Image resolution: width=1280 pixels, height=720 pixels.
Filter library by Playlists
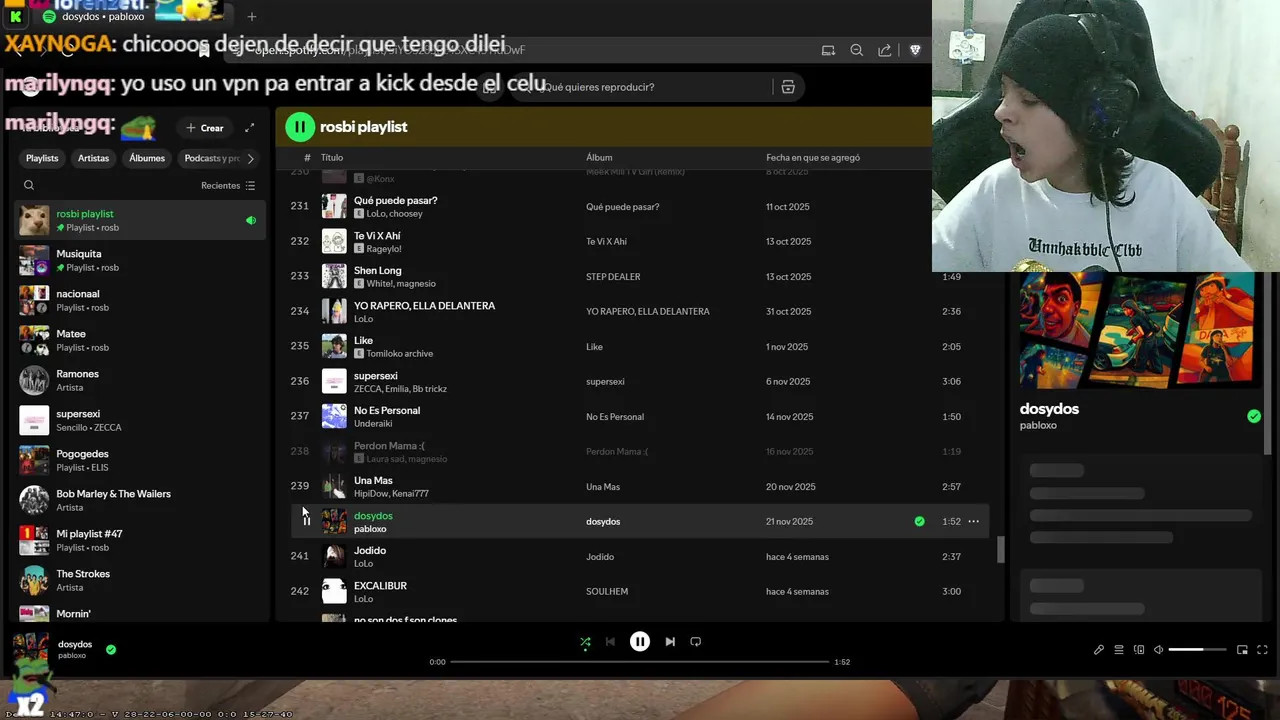42,158
